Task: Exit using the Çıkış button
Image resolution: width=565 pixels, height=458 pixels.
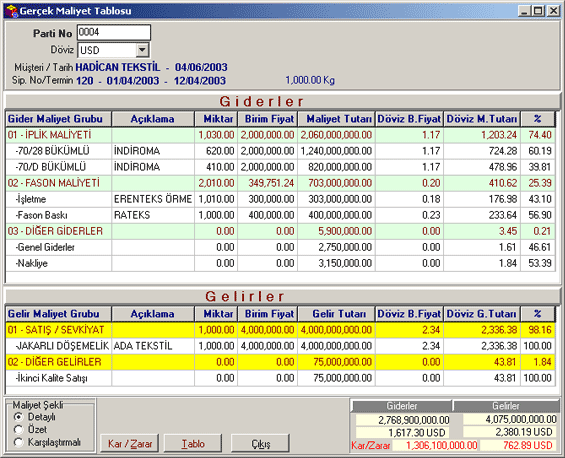Action: tap(261, 444)
